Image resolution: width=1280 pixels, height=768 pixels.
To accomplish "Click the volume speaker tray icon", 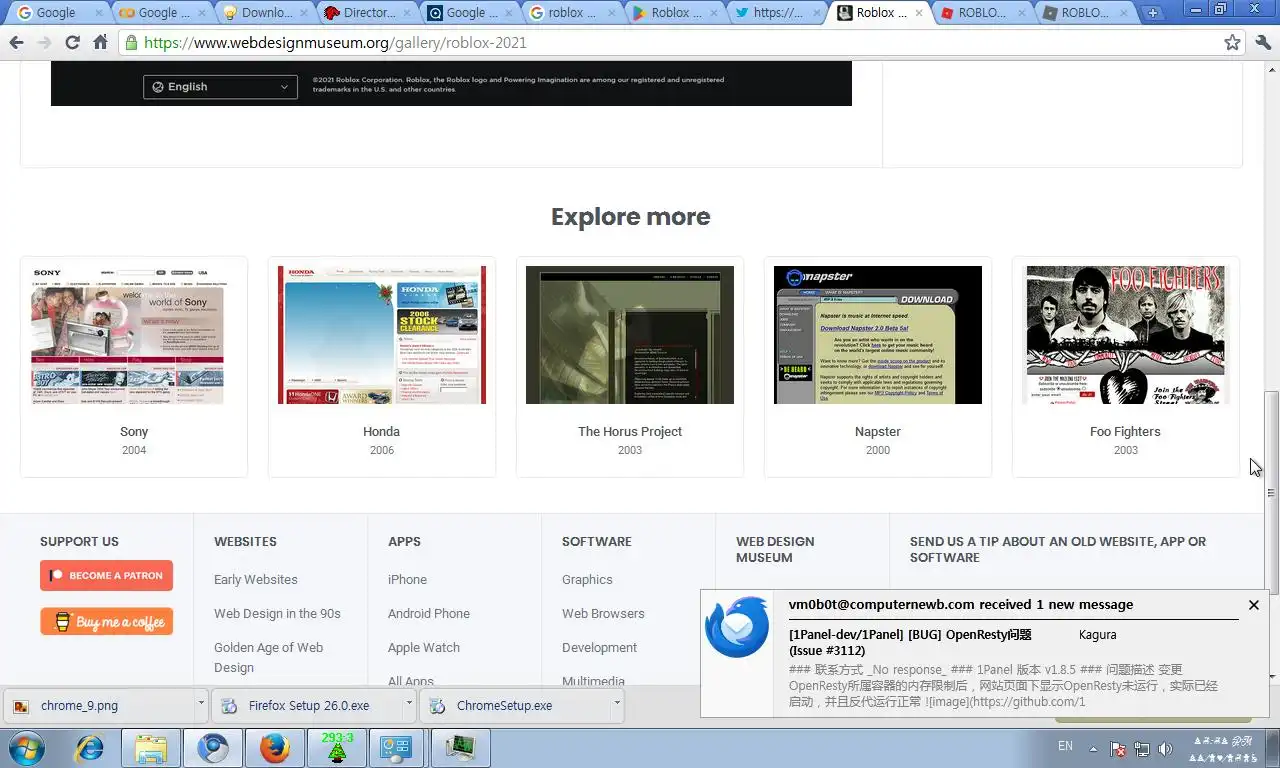I will click(1165, 749).
